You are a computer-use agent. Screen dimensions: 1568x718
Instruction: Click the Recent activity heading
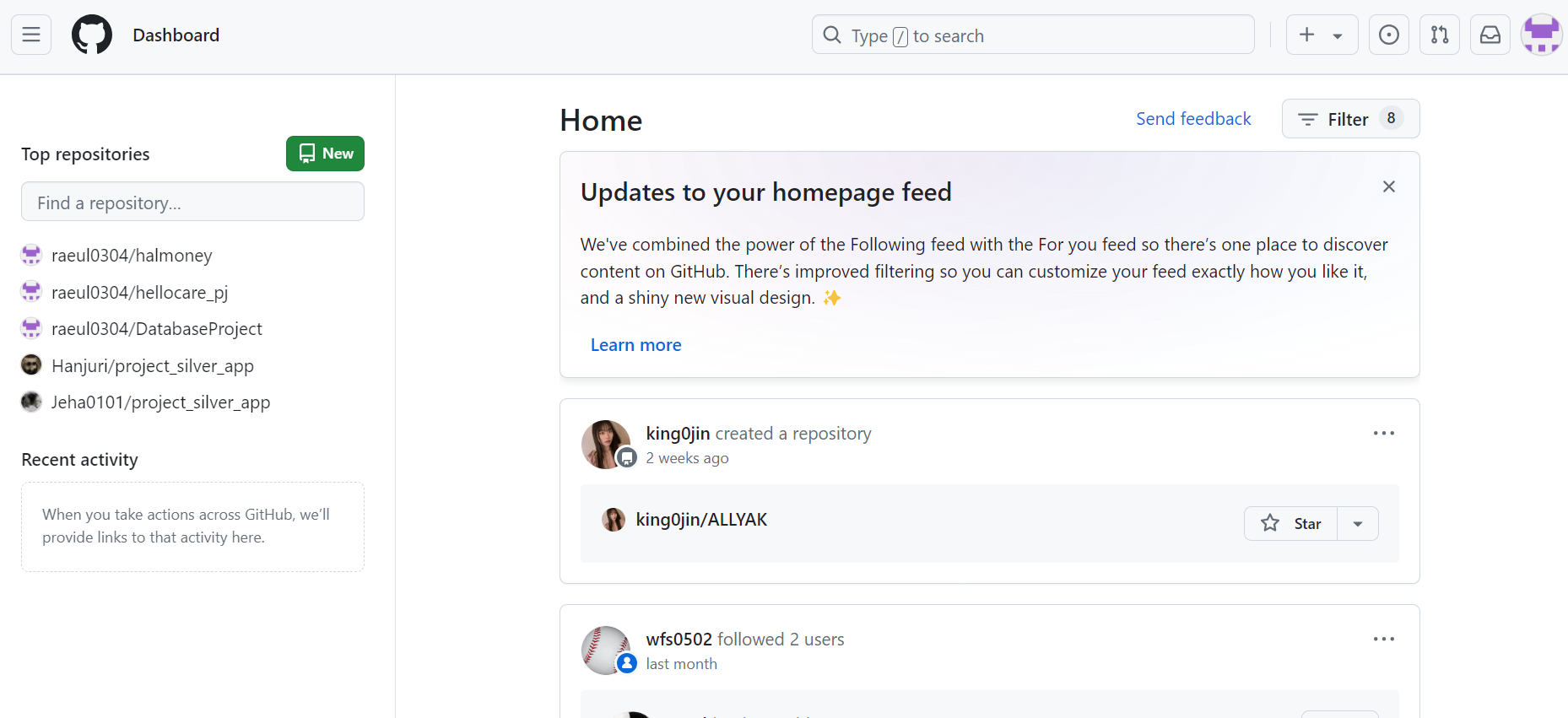pos(79,460)
